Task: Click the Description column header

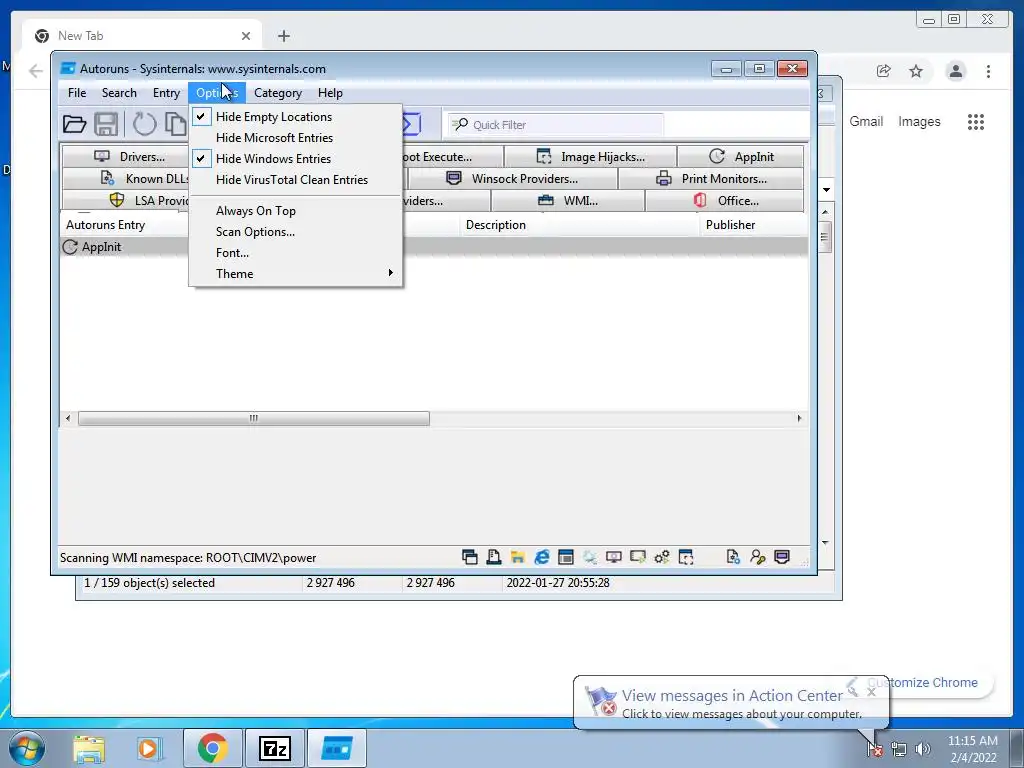Action: click(x=580, y=225)
